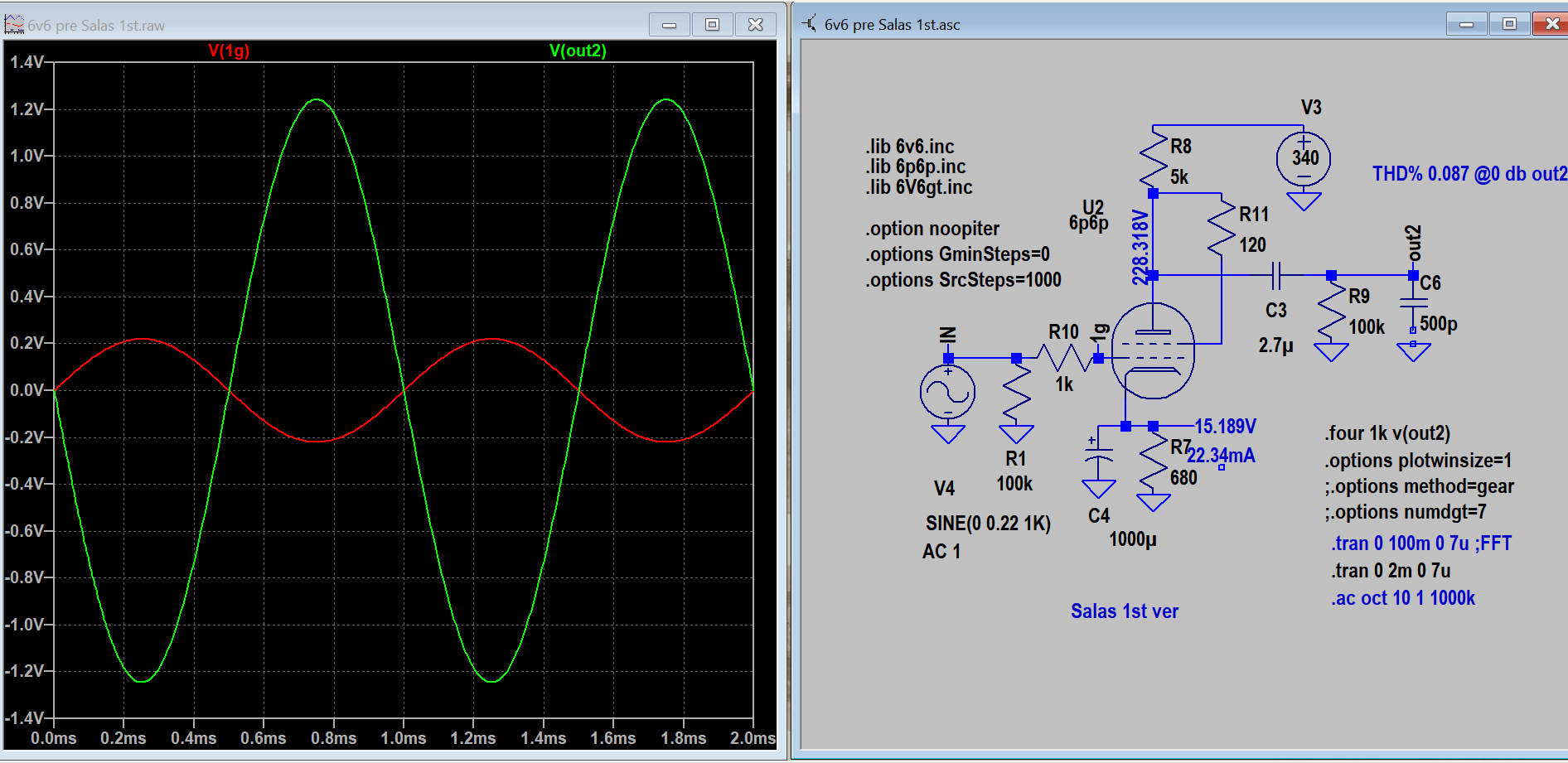Select the V3 340V voltage source symbol
The image size is (1568, 763).
click(1304, 157)
